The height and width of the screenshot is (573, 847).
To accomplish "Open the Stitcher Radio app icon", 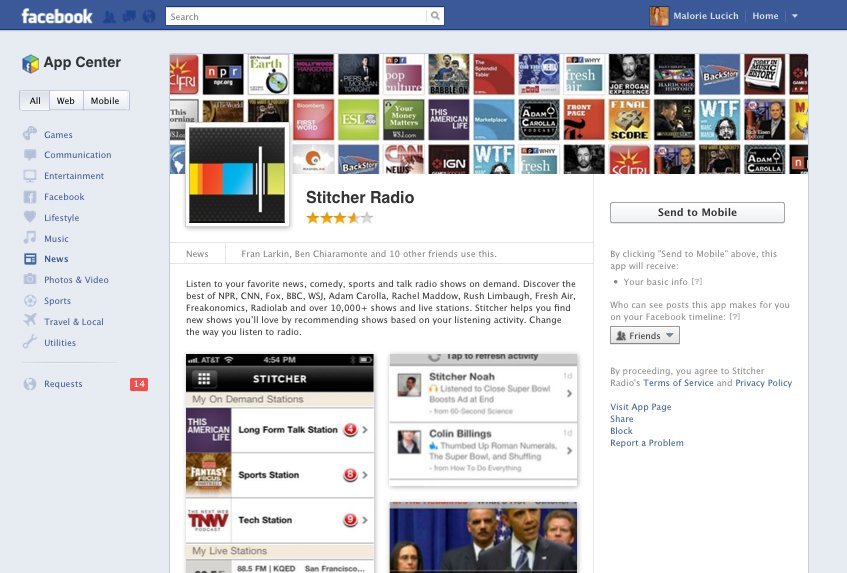I will 237,176.
